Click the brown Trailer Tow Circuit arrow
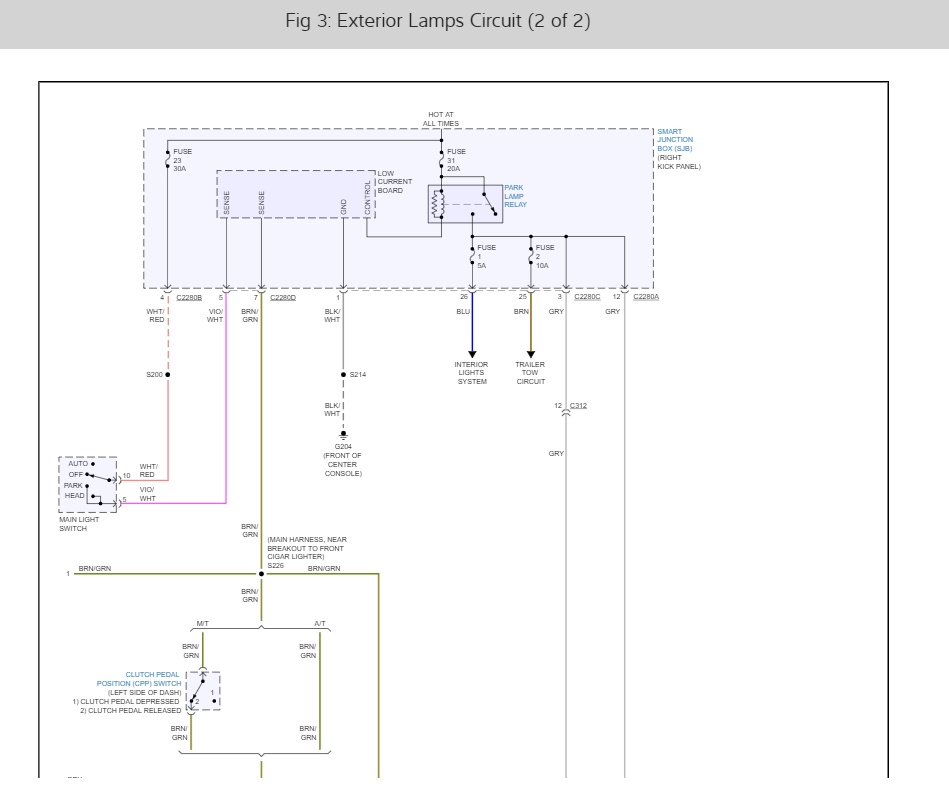949x810 pixels. pos(530,354)
